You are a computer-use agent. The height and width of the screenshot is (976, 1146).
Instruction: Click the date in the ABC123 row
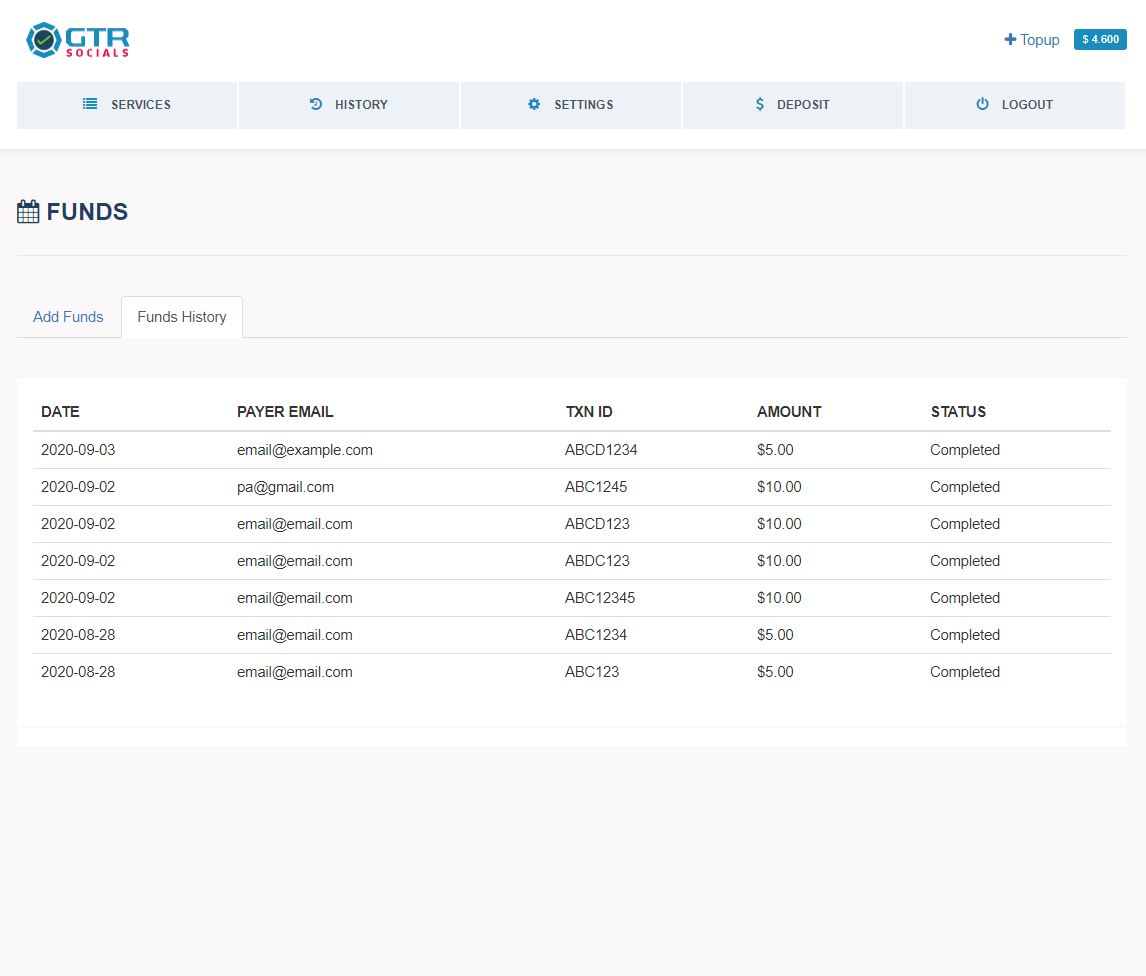[78, 672]
